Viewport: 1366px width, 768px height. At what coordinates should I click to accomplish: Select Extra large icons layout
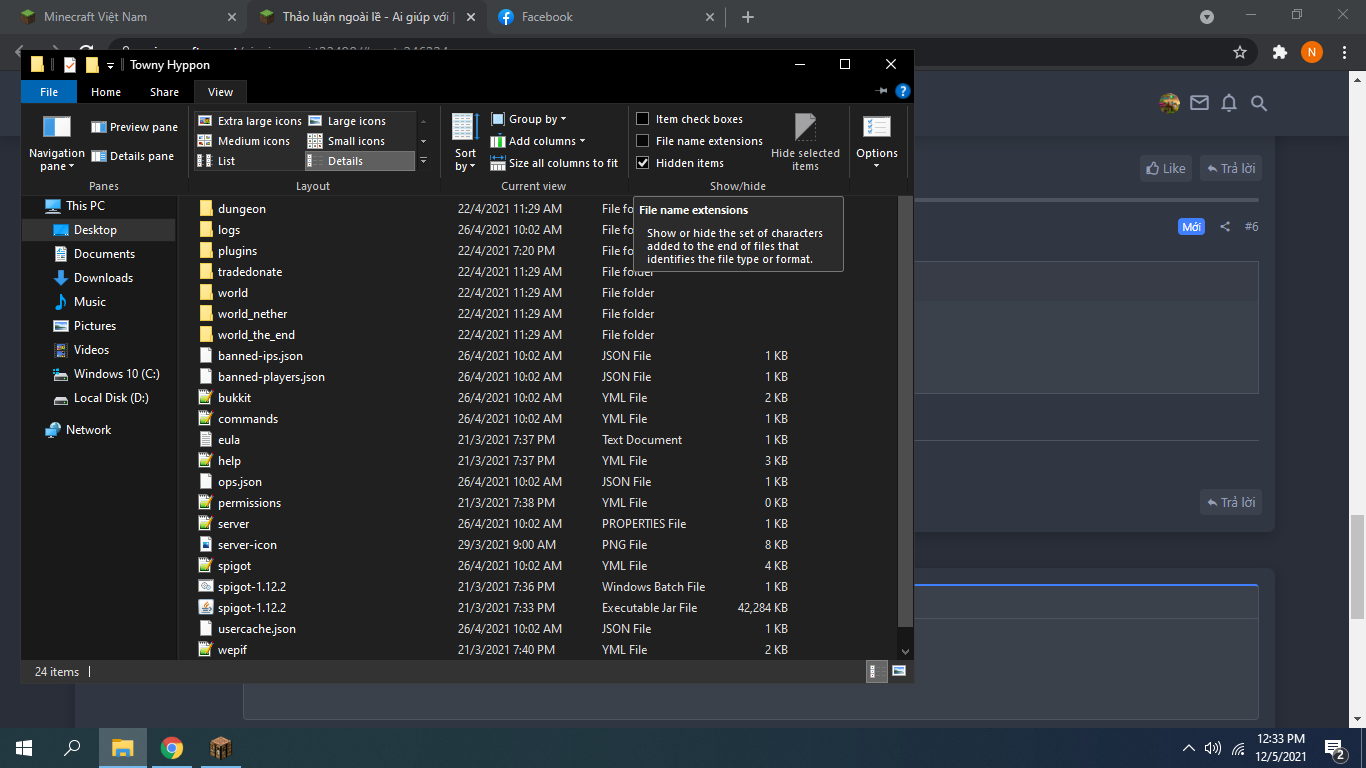click(204, 120)
